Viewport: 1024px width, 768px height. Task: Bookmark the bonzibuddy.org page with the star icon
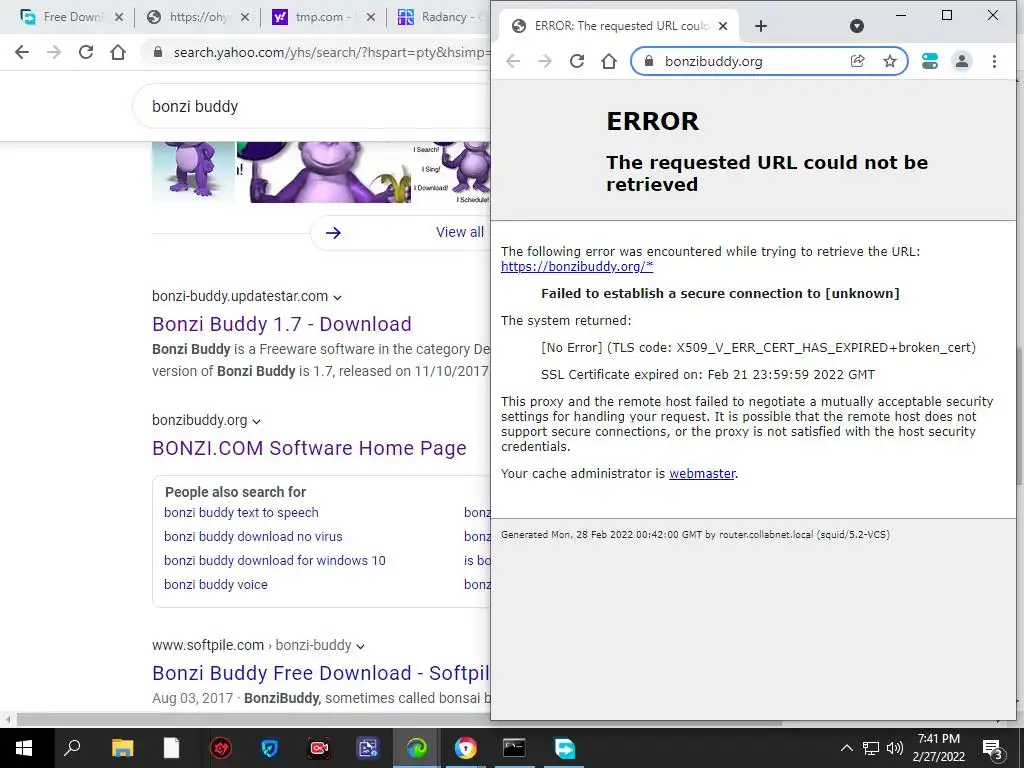[889, 61]
